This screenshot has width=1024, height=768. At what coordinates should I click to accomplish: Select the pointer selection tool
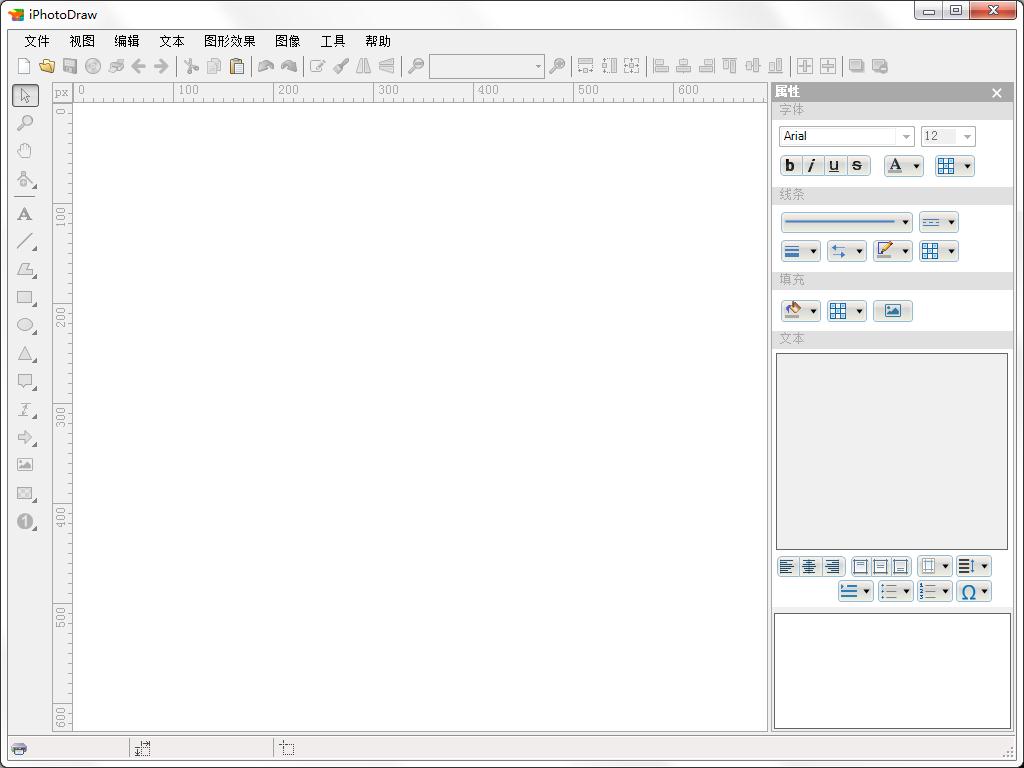pyautogui.click(x=25, y=95)
